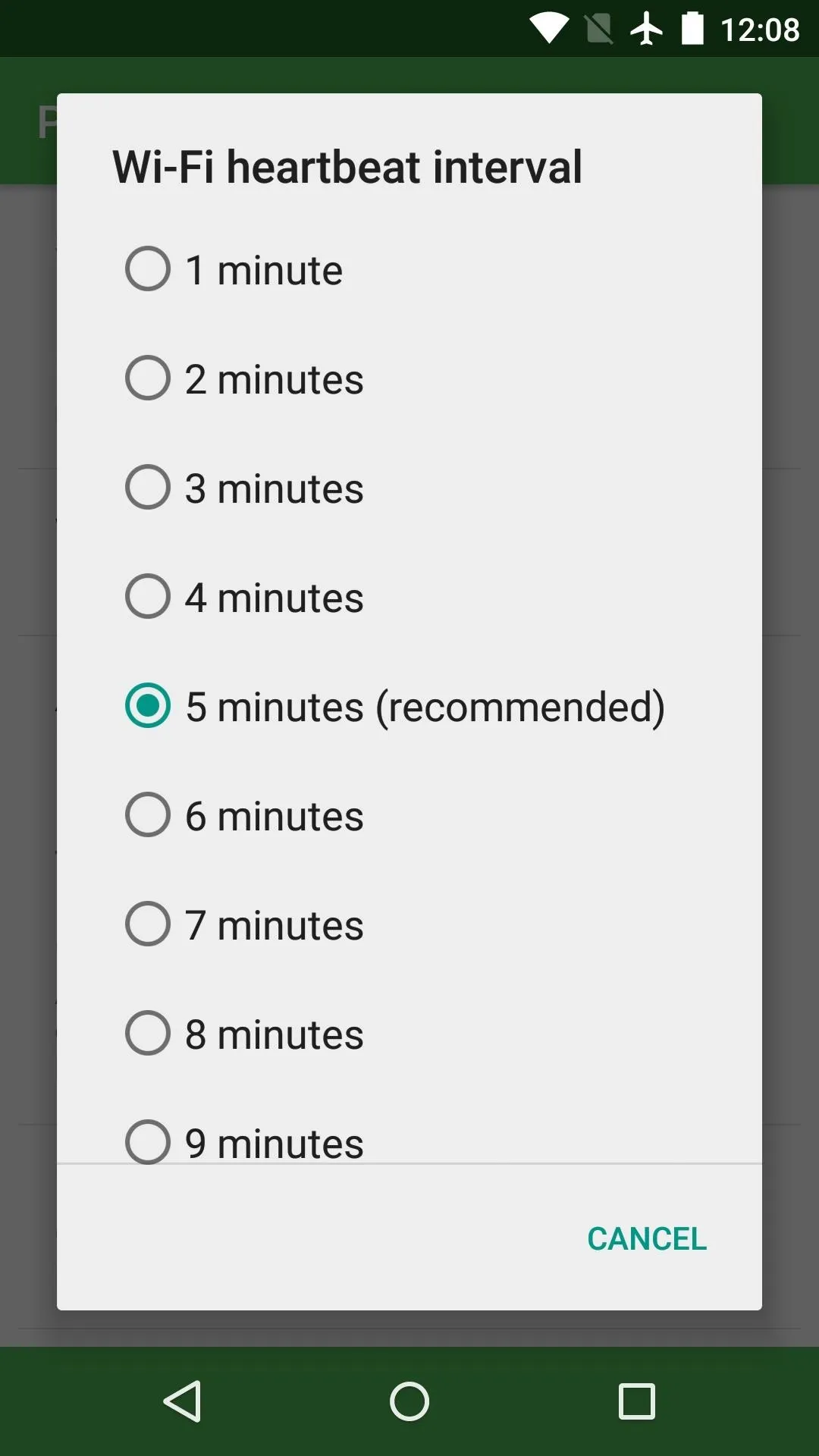Tap the Wi-Fi status icon
819x1456 pixels.
pos(549,29)
